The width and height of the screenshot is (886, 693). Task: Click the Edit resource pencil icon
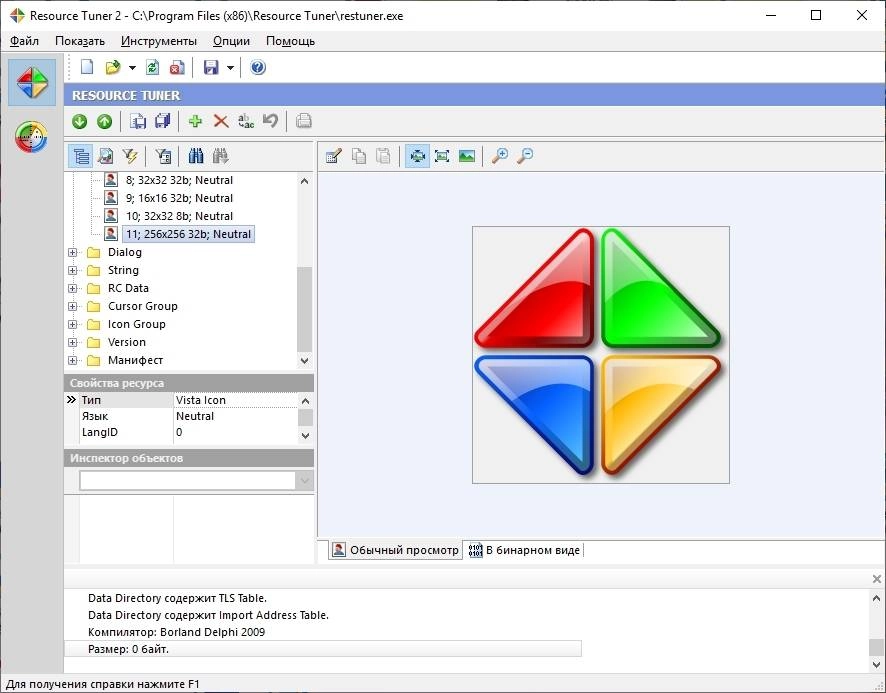tap(334, 155)
